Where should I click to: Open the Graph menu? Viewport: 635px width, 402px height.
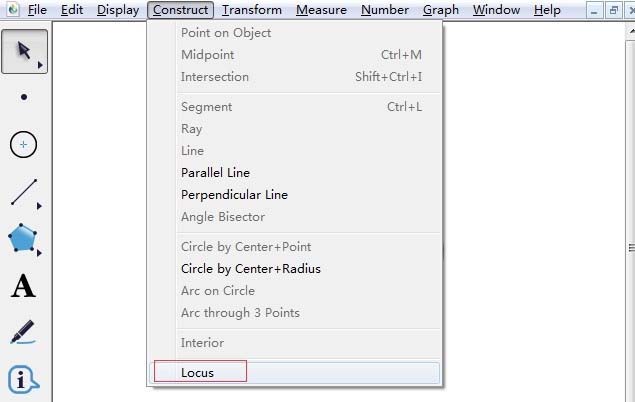pyautogui.click(x=441, y=10)
